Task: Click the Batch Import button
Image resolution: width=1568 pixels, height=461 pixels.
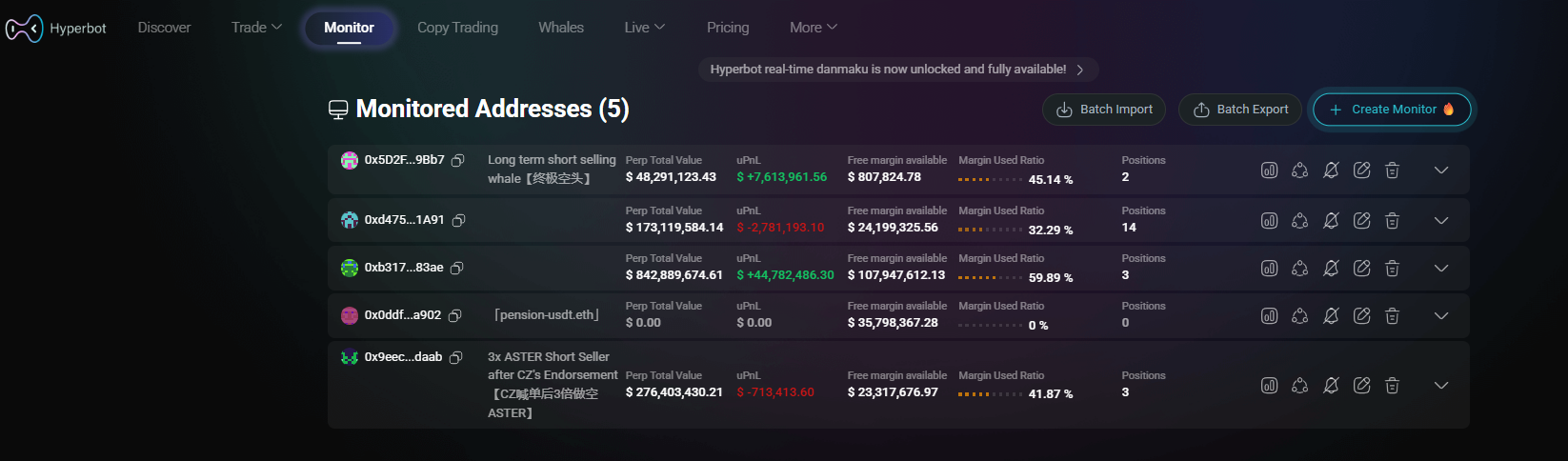Action: tap(1104, 110)
